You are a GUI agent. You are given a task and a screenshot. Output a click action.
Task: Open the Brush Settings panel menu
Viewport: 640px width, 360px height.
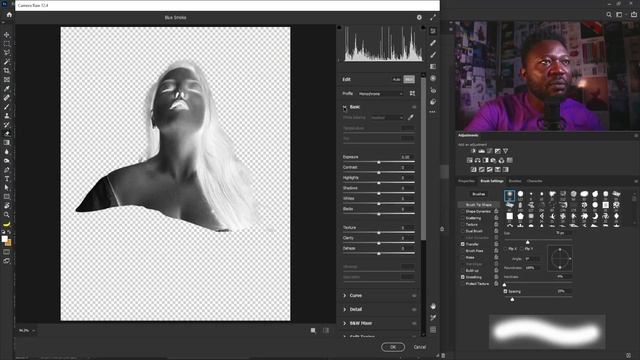(x=636, y=181)
